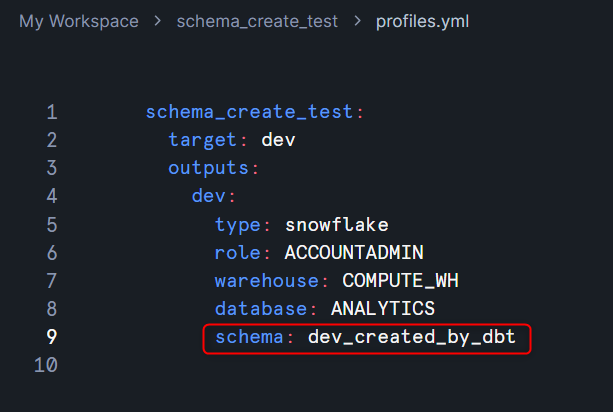Screen dimensions: 613x412
Task: Click the empty line number 10
Action: (47, 365)
